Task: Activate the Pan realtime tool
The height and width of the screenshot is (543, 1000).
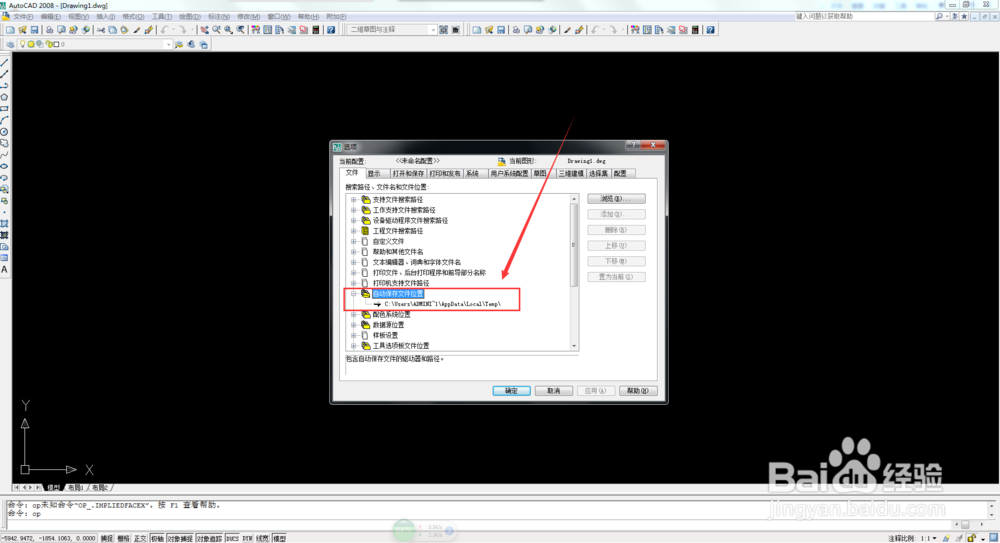Action: point(204,30)
